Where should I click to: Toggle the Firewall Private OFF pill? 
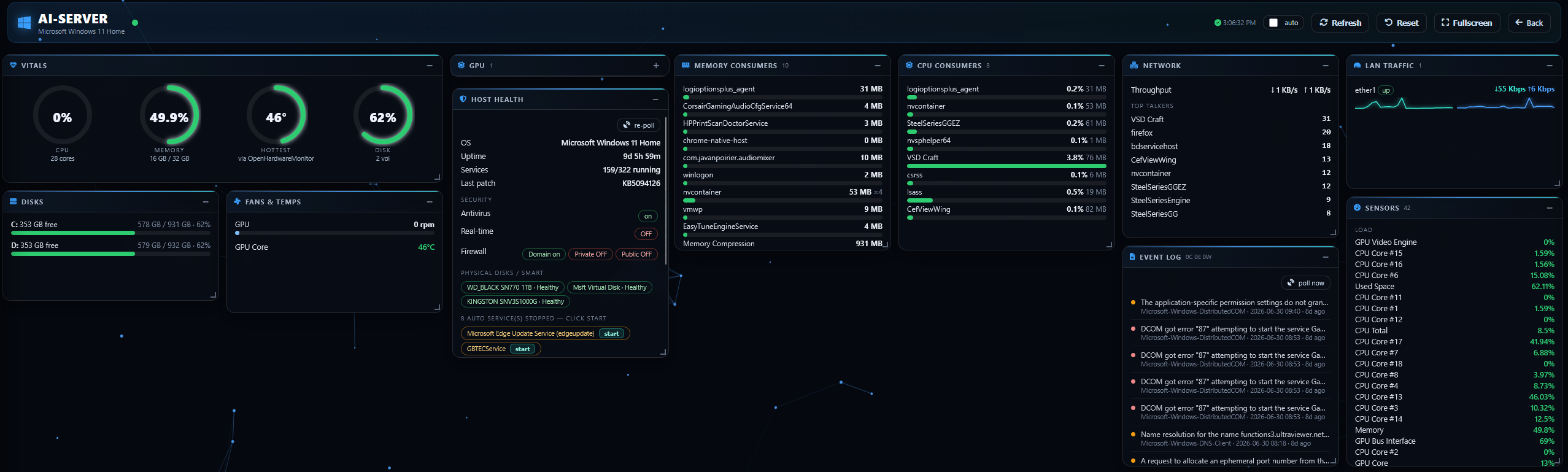click(590, 254)
